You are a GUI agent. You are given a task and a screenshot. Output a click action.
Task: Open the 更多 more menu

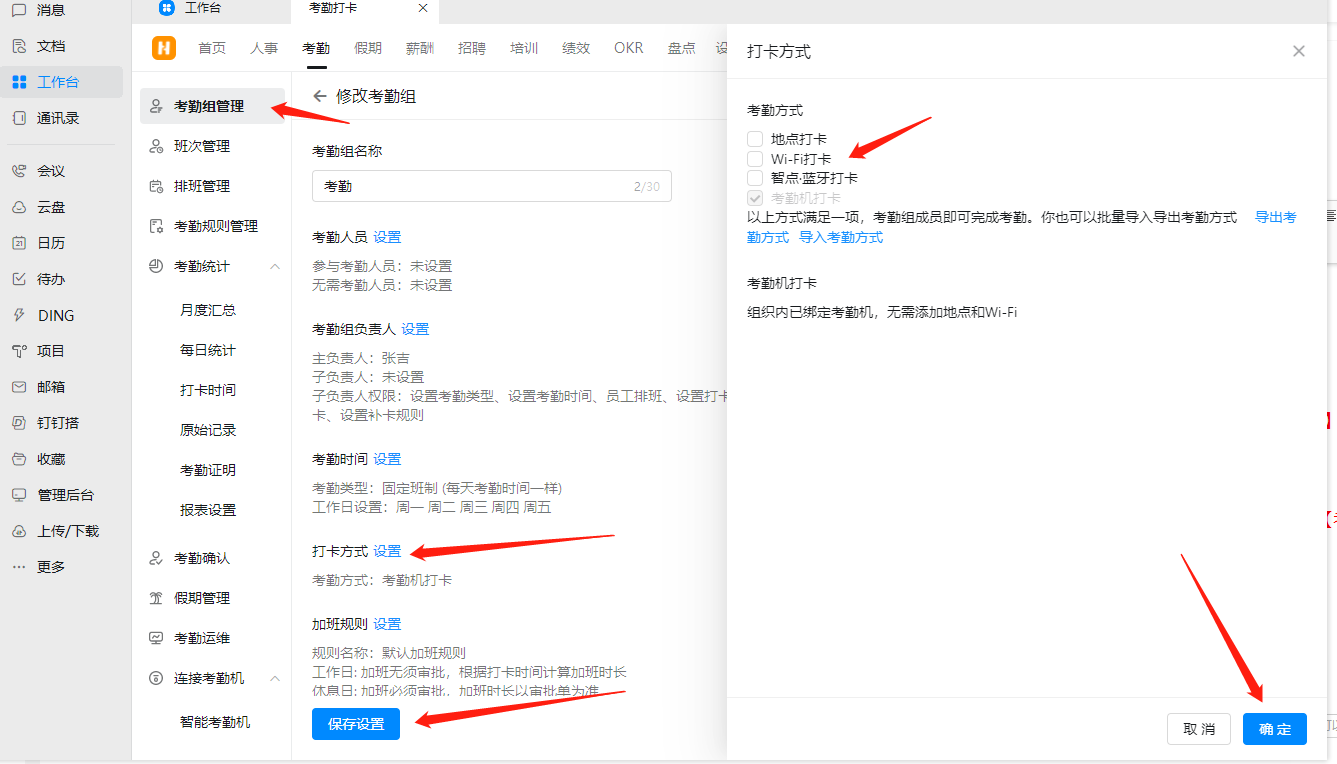tap(19, 567)
